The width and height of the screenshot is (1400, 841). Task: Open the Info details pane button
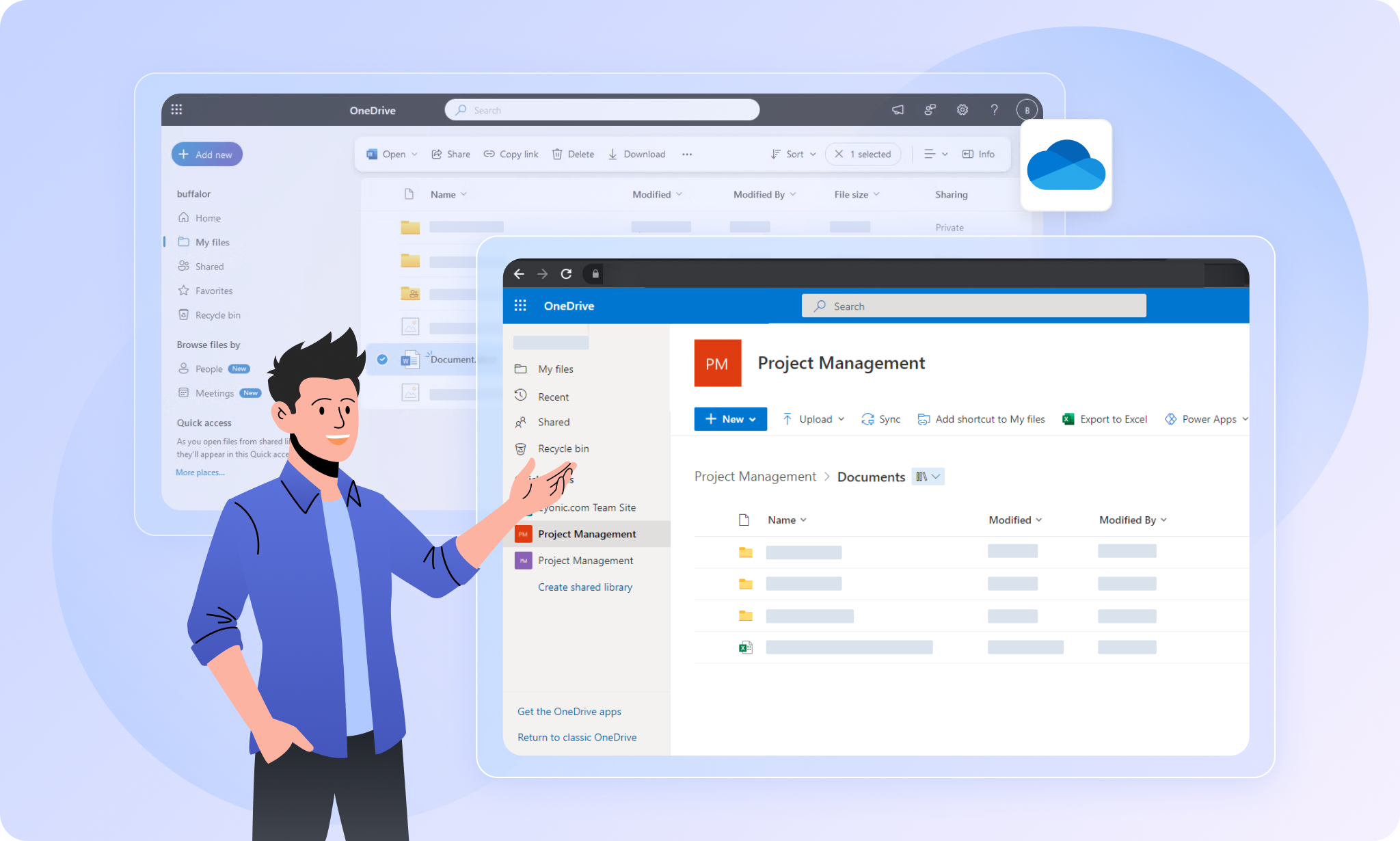978,154
